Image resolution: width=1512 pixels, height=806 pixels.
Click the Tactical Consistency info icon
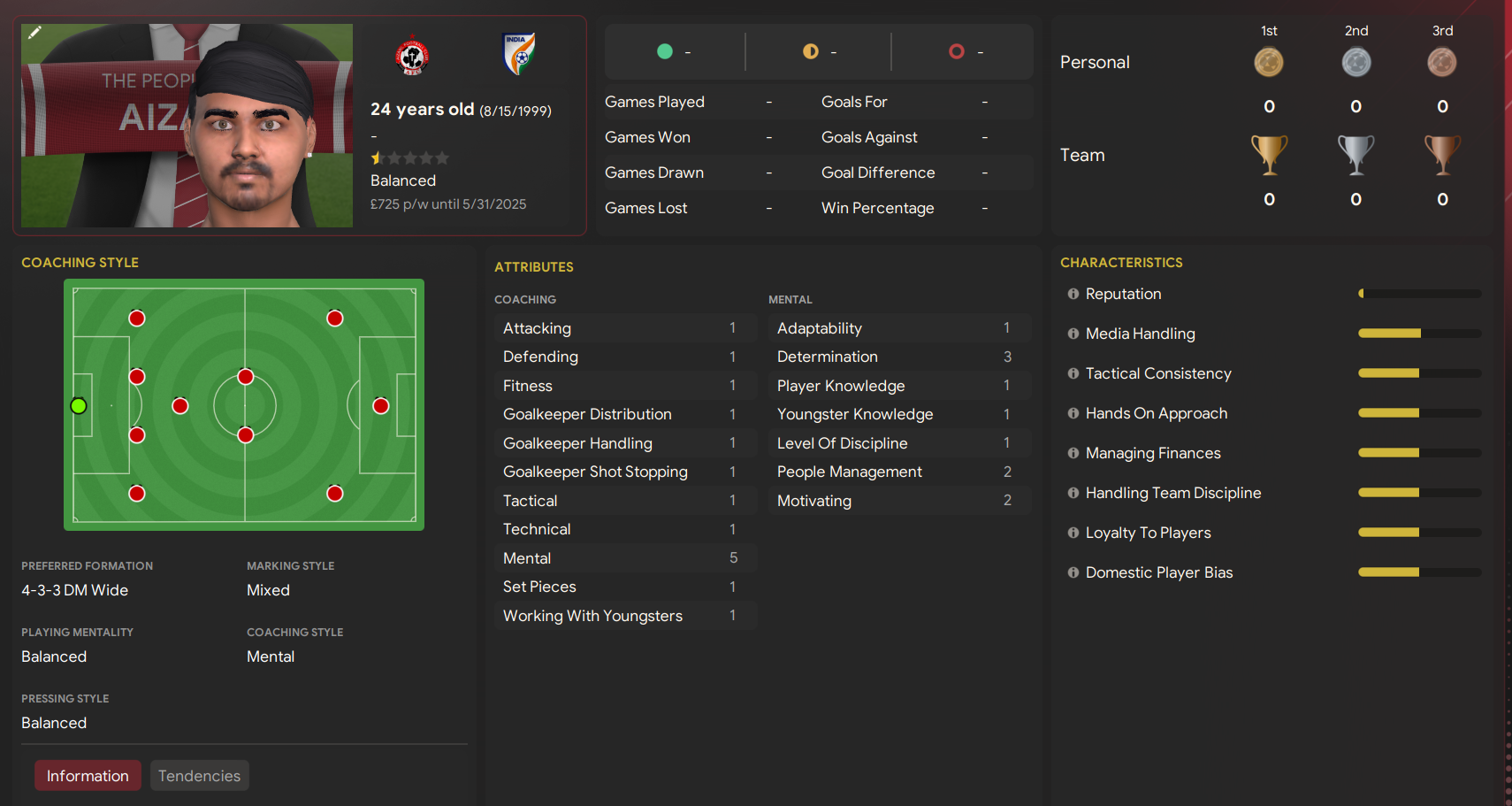1073,373
